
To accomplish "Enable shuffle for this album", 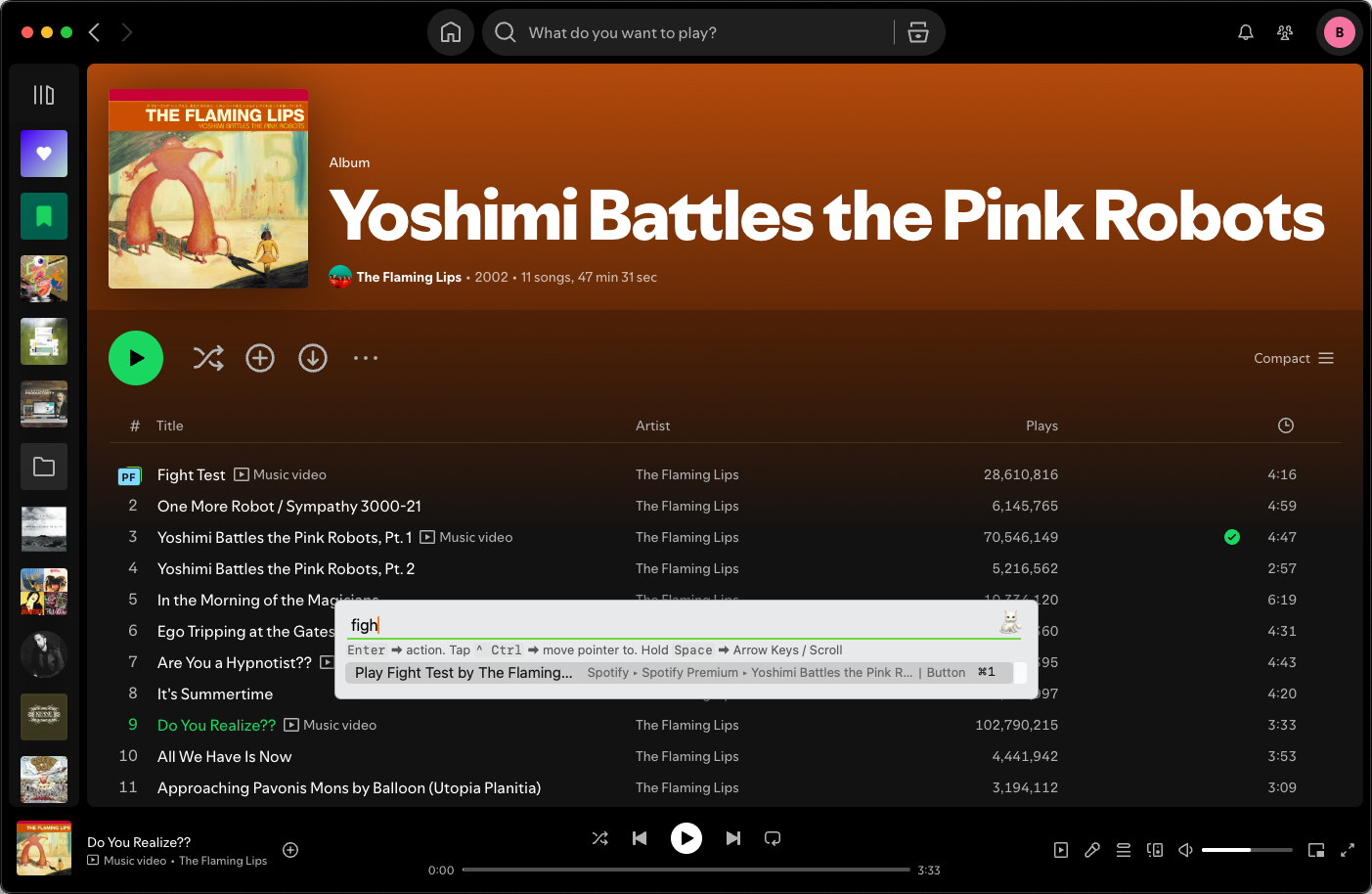I will click(x=208, y=358).
